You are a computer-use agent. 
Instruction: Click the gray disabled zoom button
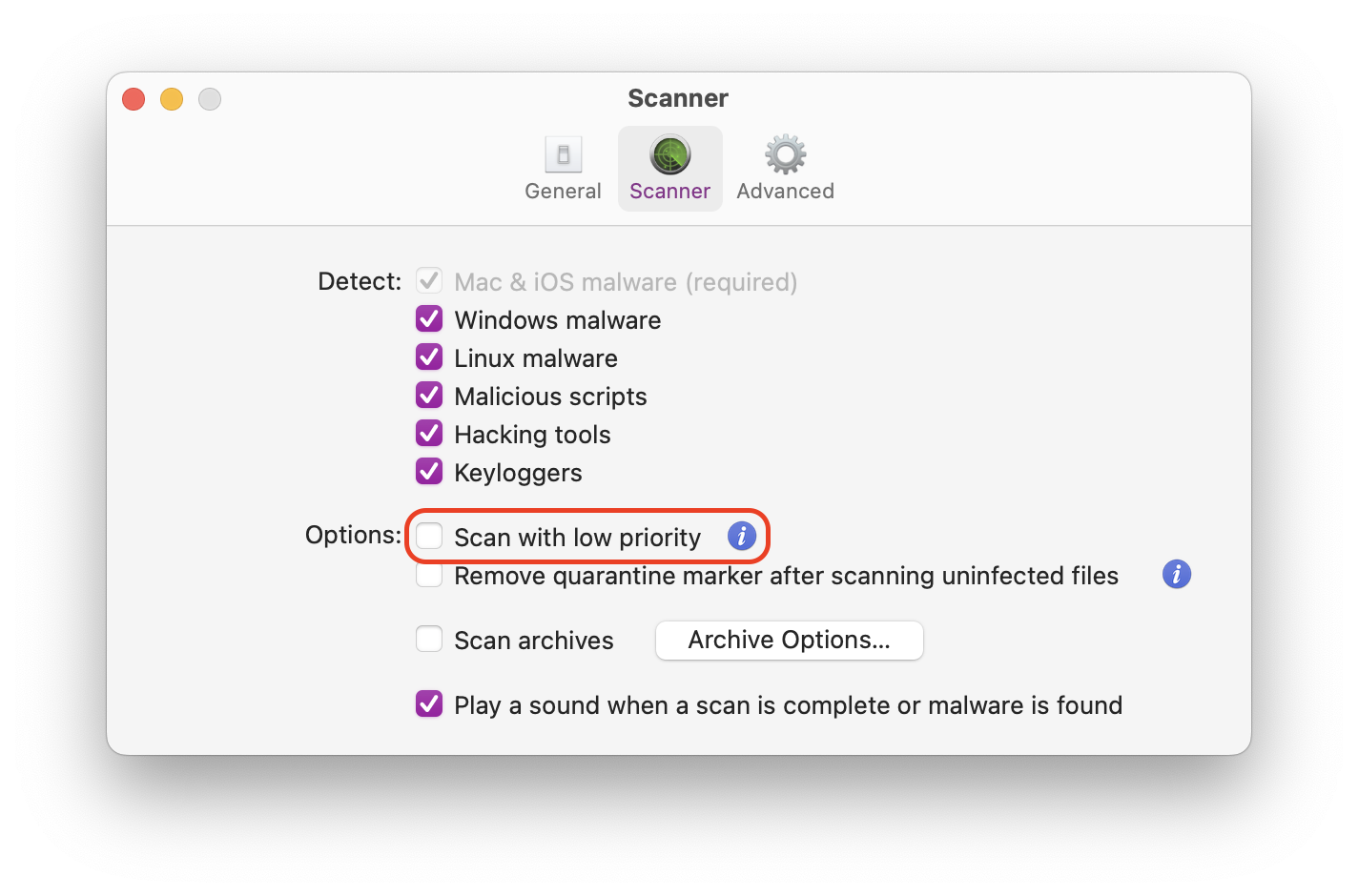click(210, 99)
